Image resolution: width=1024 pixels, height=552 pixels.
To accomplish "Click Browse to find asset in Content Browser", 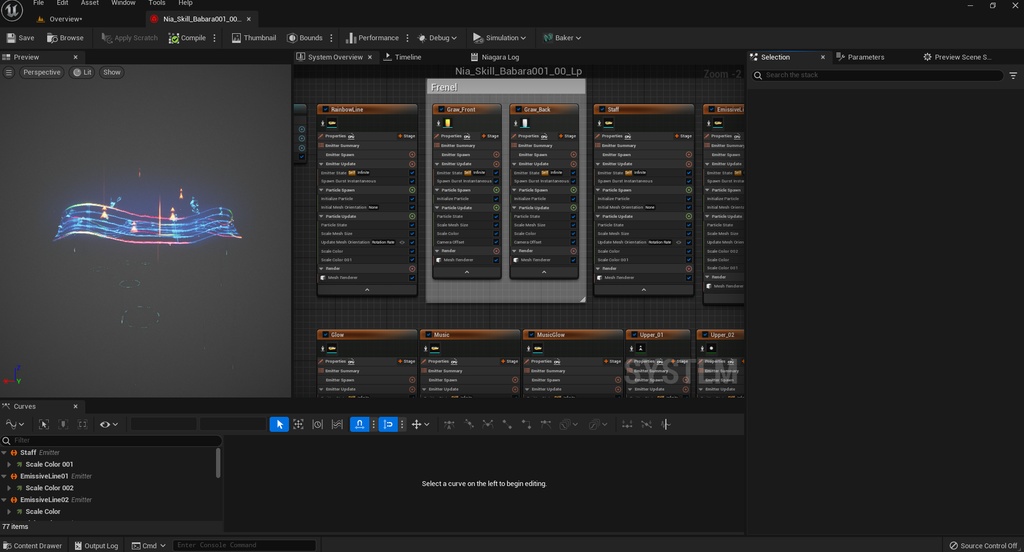I will click(65, 38).
